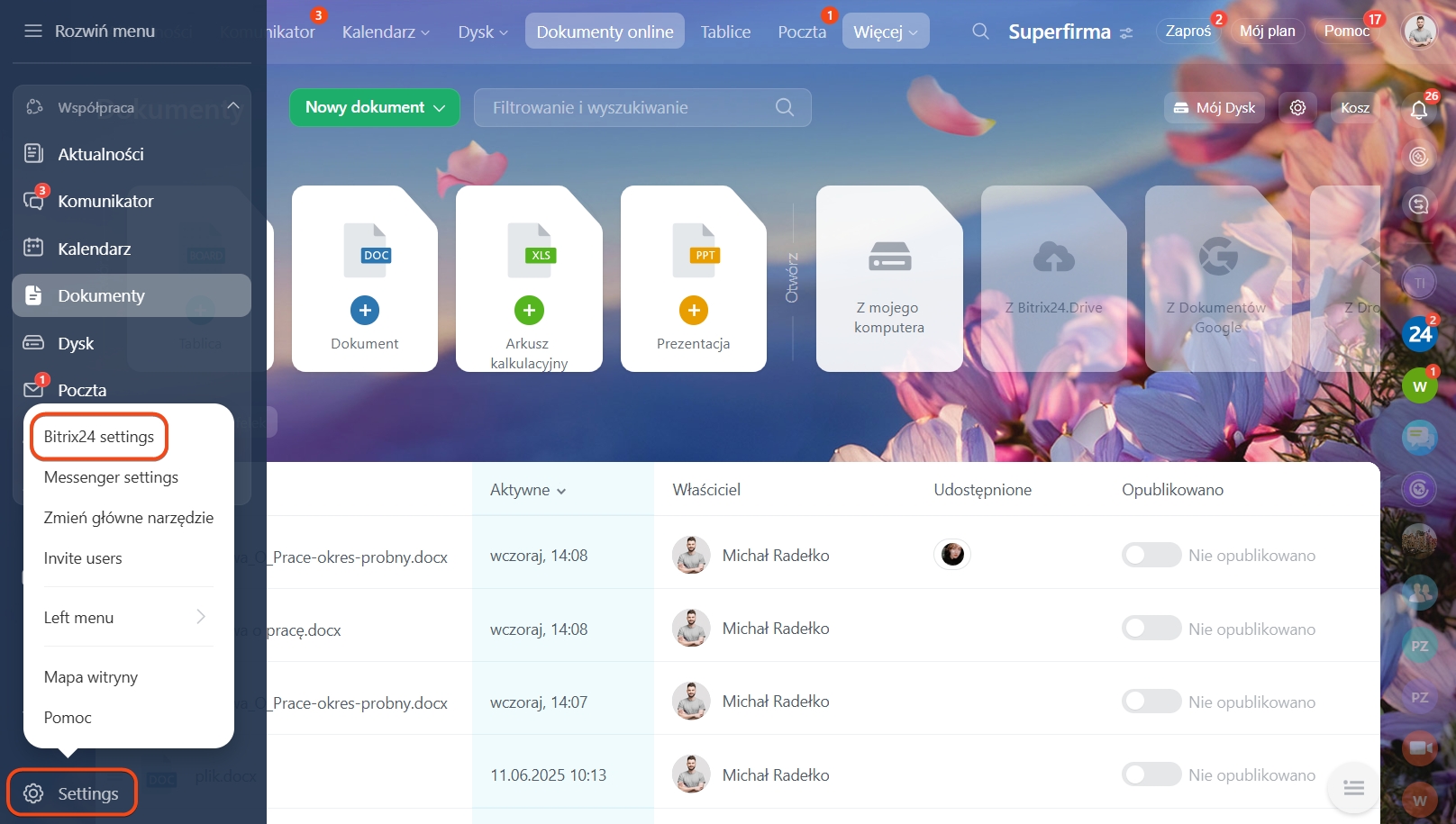Open Tablice tab in top bar
1456x824 pixels.
[x=725, y=32]
